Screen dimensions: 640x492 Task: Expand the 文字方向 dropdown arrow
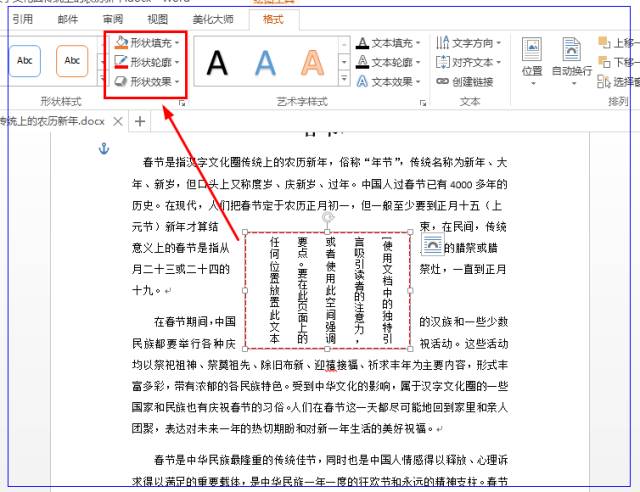point(499,42)
